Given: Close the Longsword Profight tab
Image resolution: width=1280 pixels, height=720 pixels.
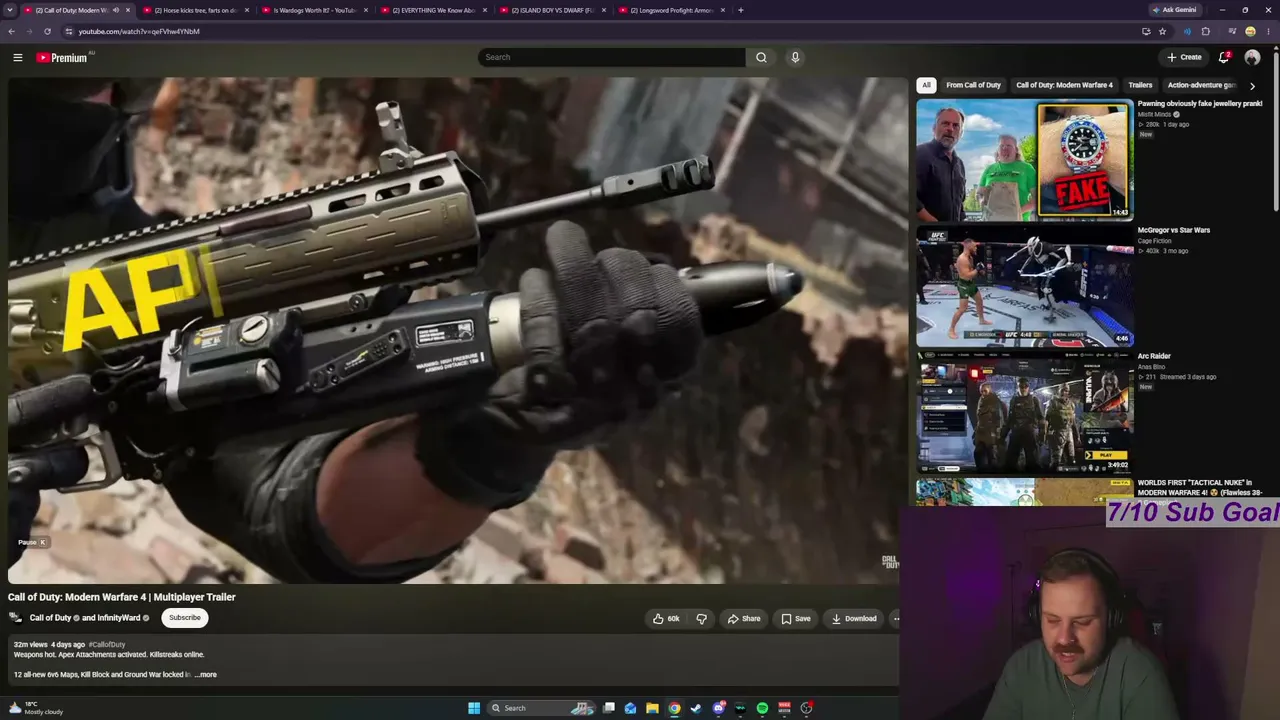Looking at the screenshot, I should [722, 10].
